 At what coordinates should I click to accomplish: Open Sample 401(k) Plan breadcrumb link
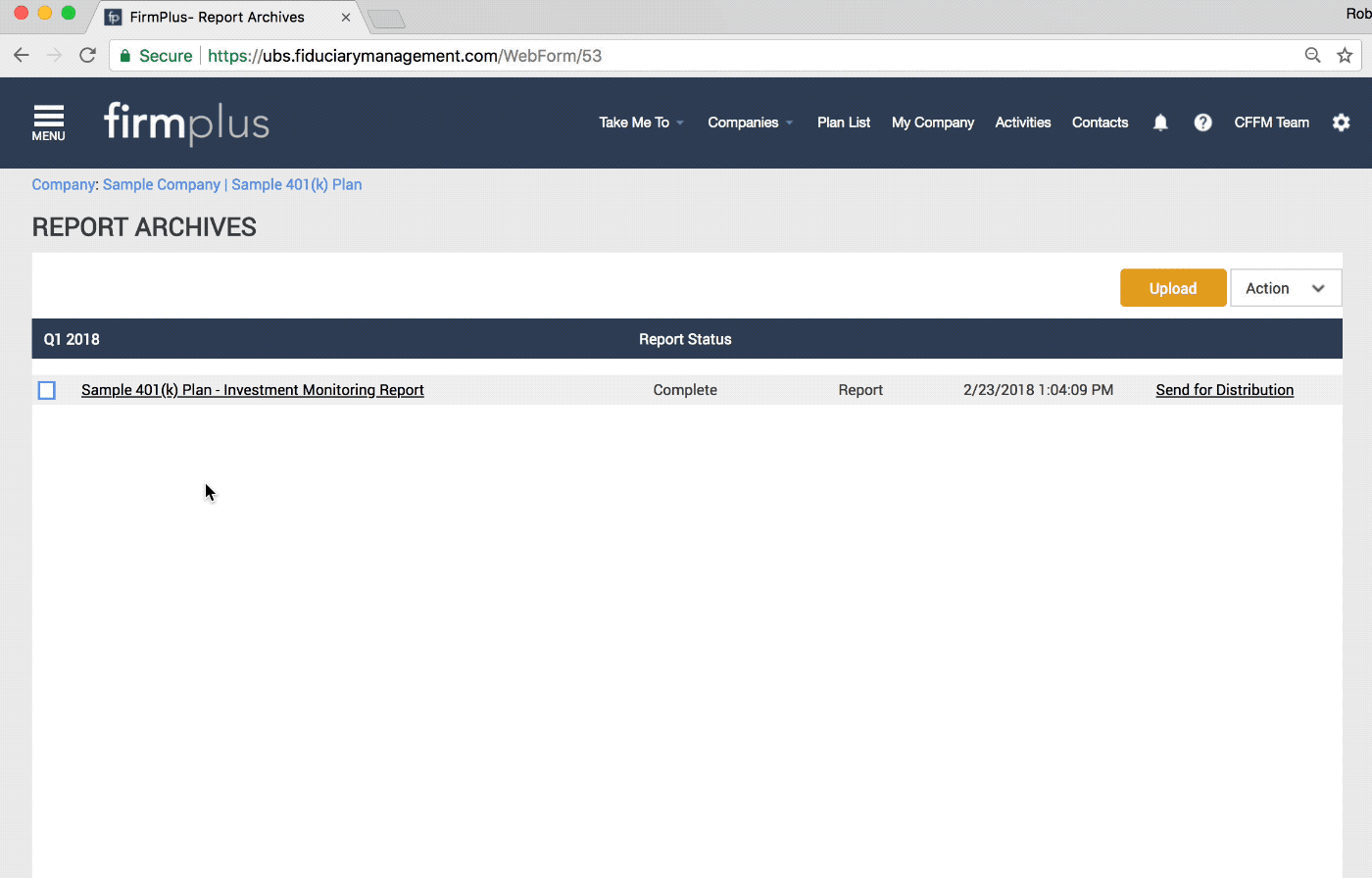(297, 184)
